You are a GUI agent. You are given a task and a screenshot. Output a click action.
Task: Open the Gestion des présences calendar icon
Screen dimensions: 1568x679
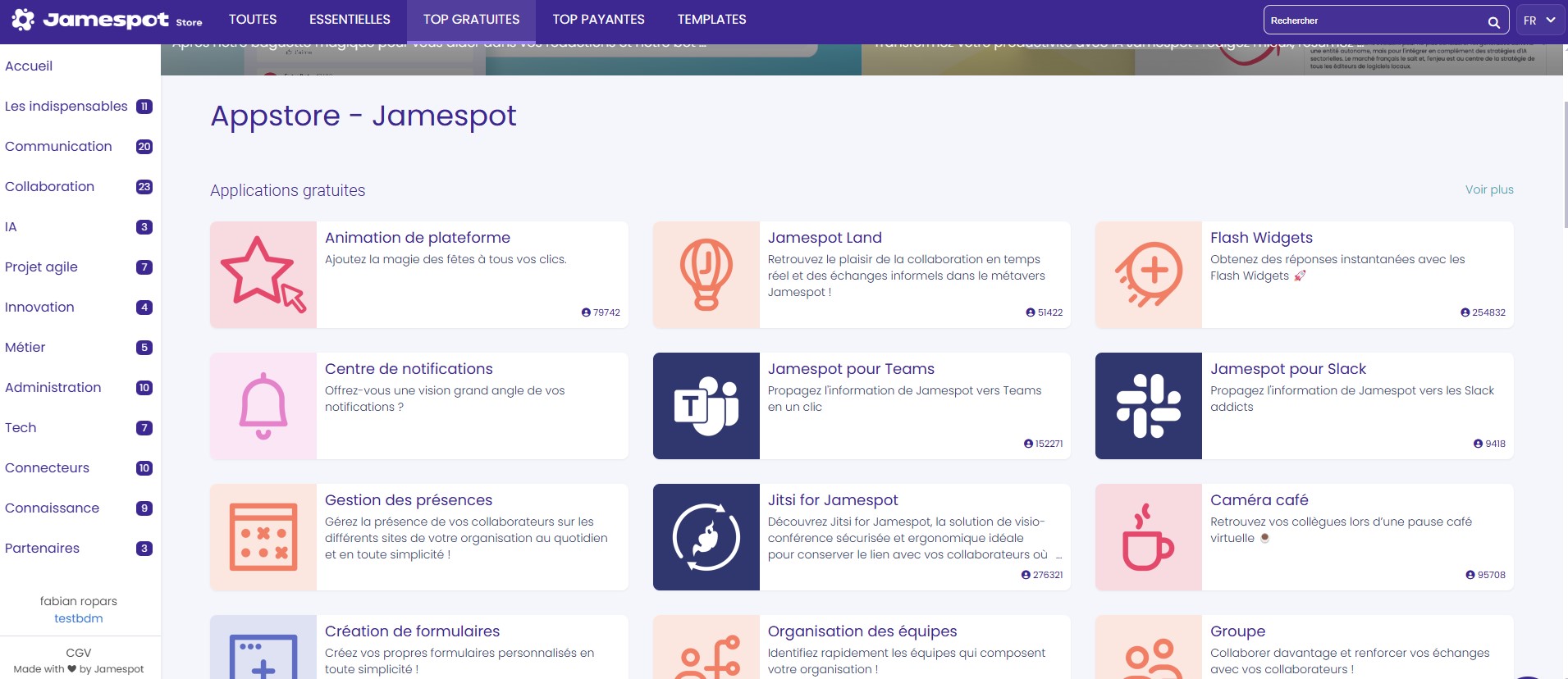click(263, 537)
